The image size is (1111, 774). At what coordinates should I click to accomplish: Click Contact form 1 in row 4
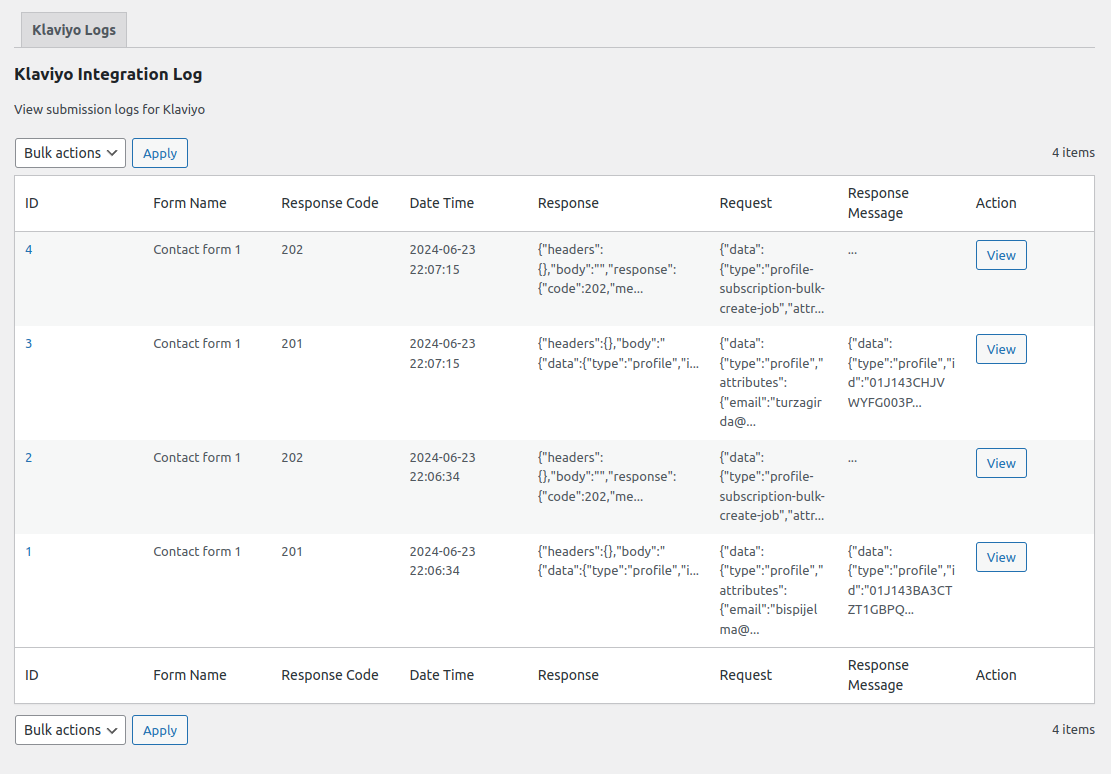[x=197, y=249]
